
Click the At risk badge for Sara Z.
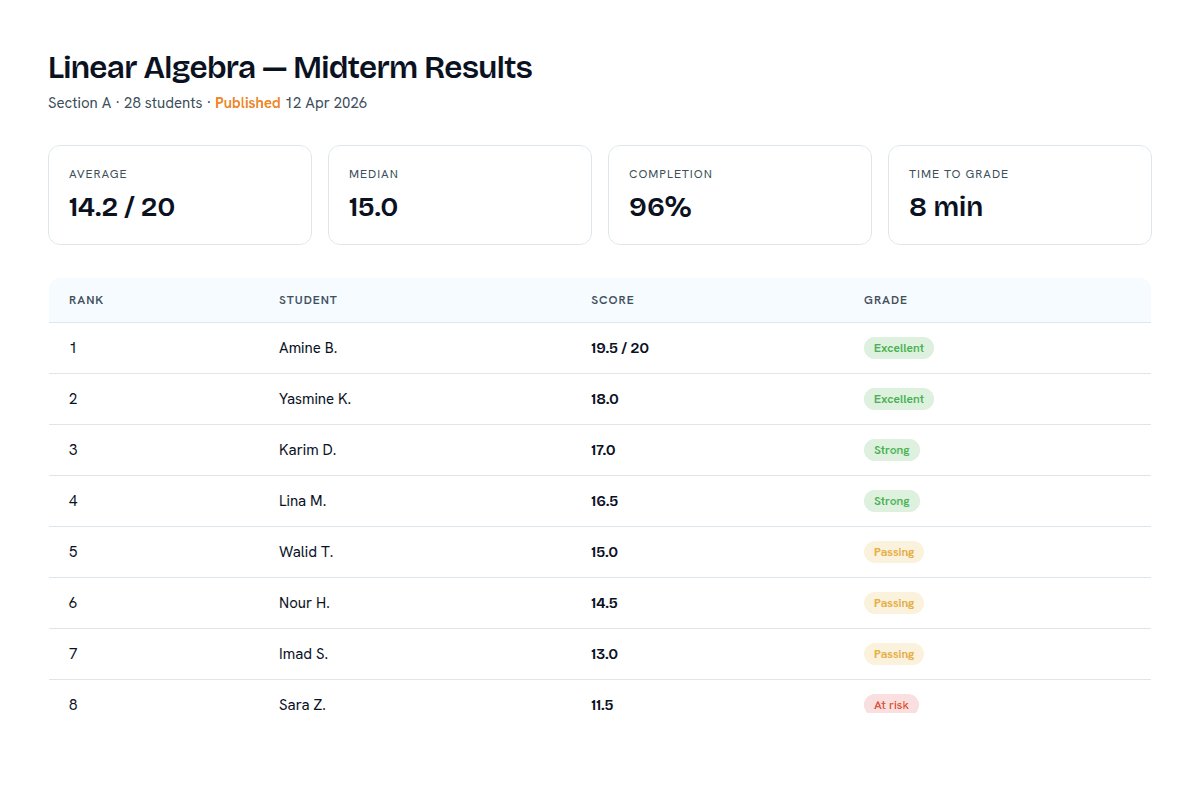[891, 704]
